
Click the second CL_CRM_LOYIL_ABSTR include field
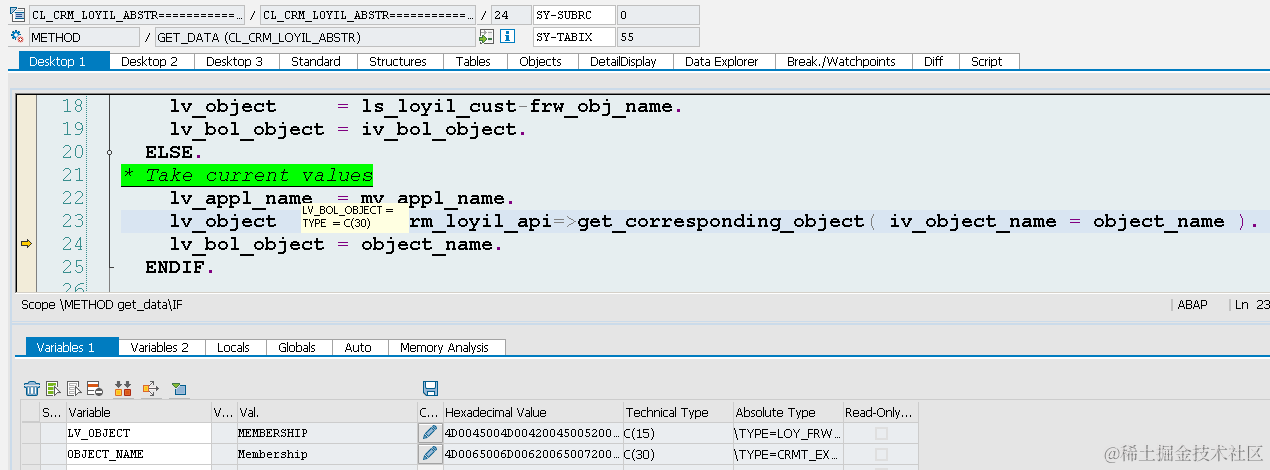[x=368, y=15]
